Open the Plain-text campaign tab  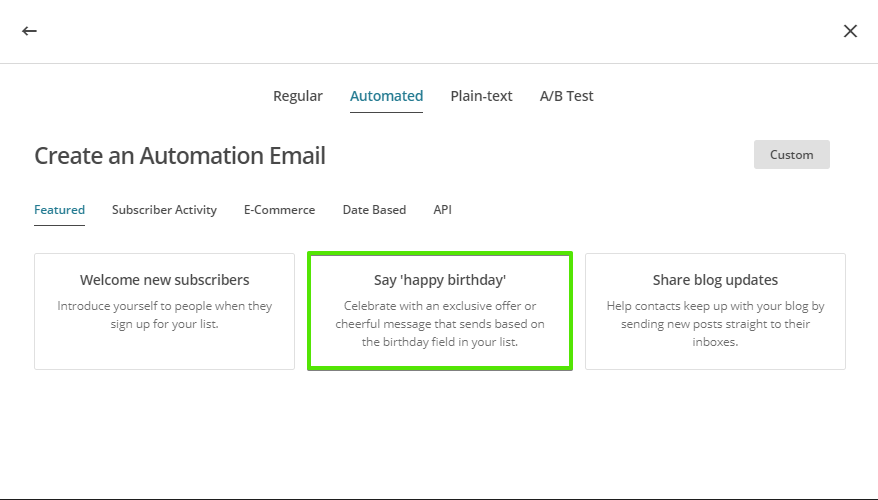(x=481, y=96)
